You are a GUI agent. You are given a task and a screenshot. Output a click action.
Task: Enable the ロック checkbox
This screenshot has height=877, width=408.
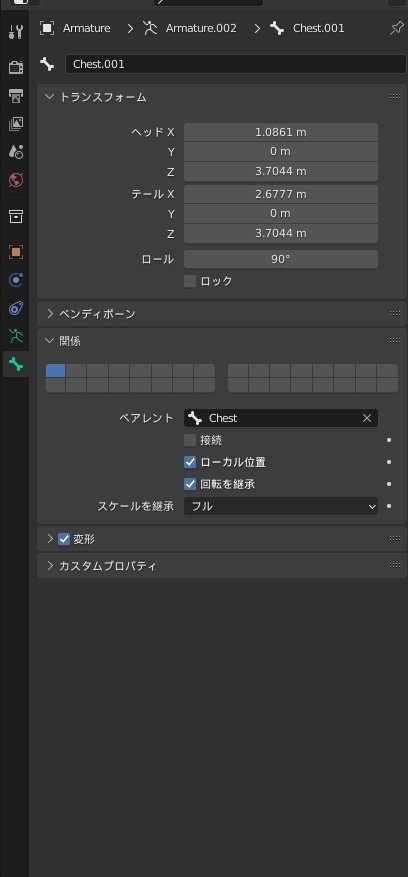[x=190, y=281]
